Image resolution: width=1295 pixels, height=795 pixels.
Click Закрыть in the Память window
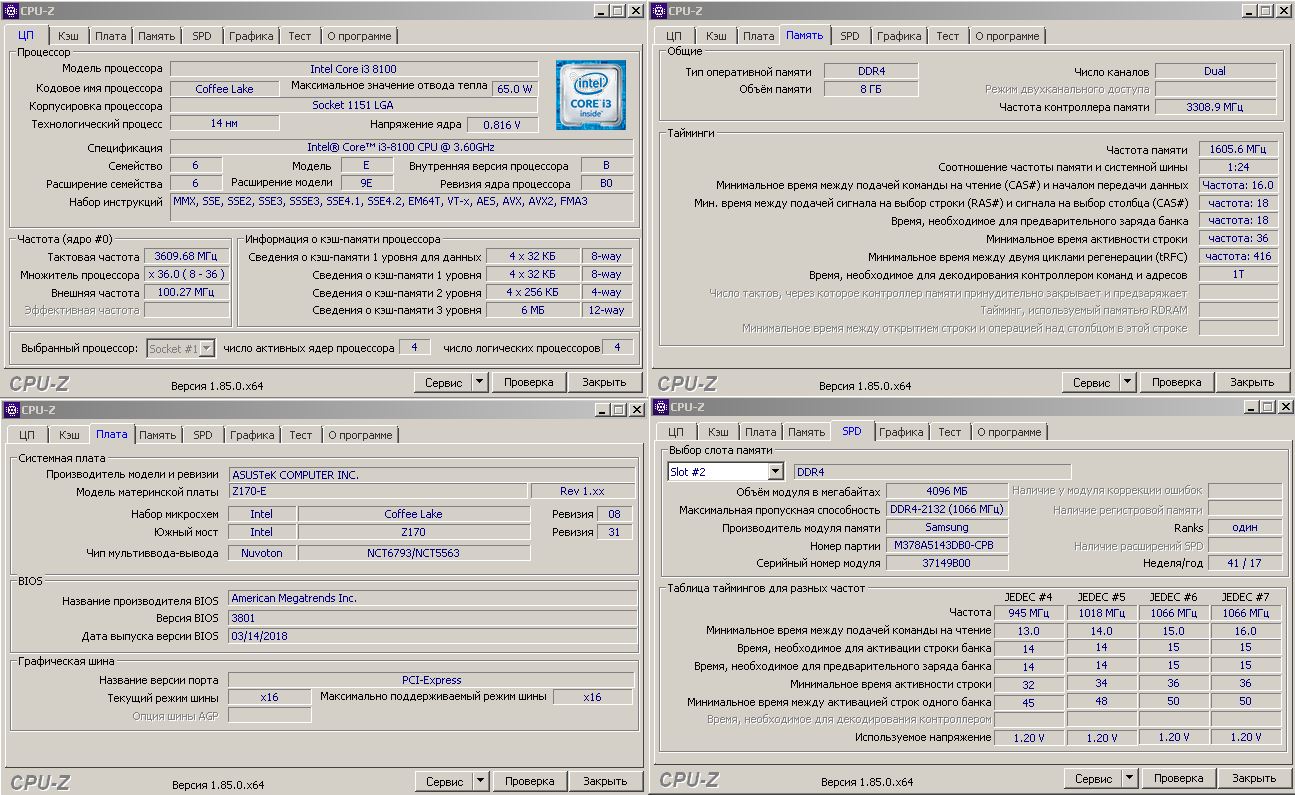(x=1252, y=382)
